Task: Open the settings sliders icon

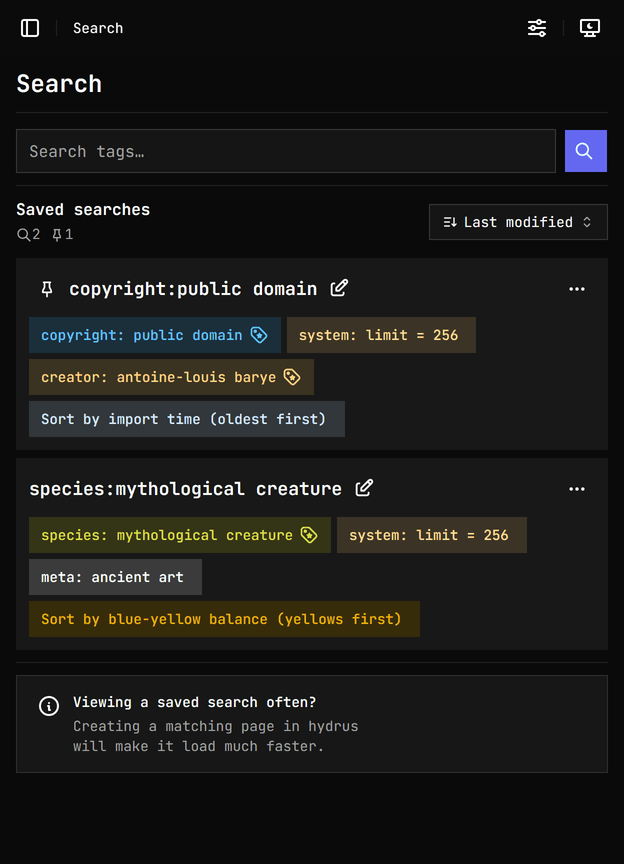Action: coord(537,28)
